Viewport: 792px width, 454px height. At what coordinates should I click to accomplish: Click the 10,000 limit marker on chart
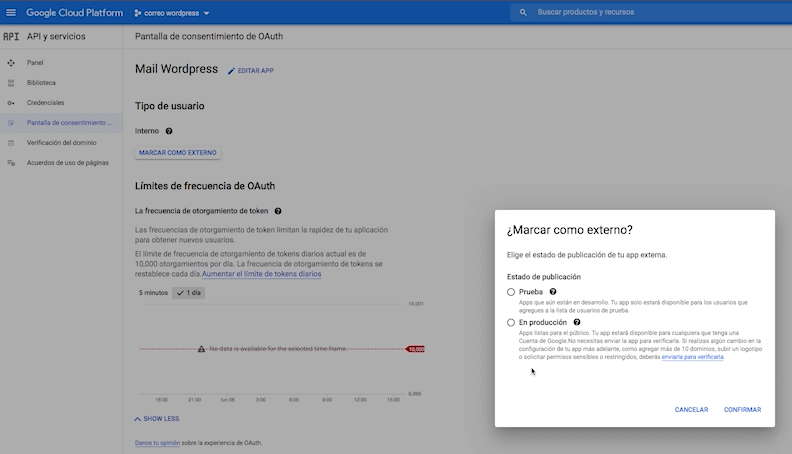point(415,349)
